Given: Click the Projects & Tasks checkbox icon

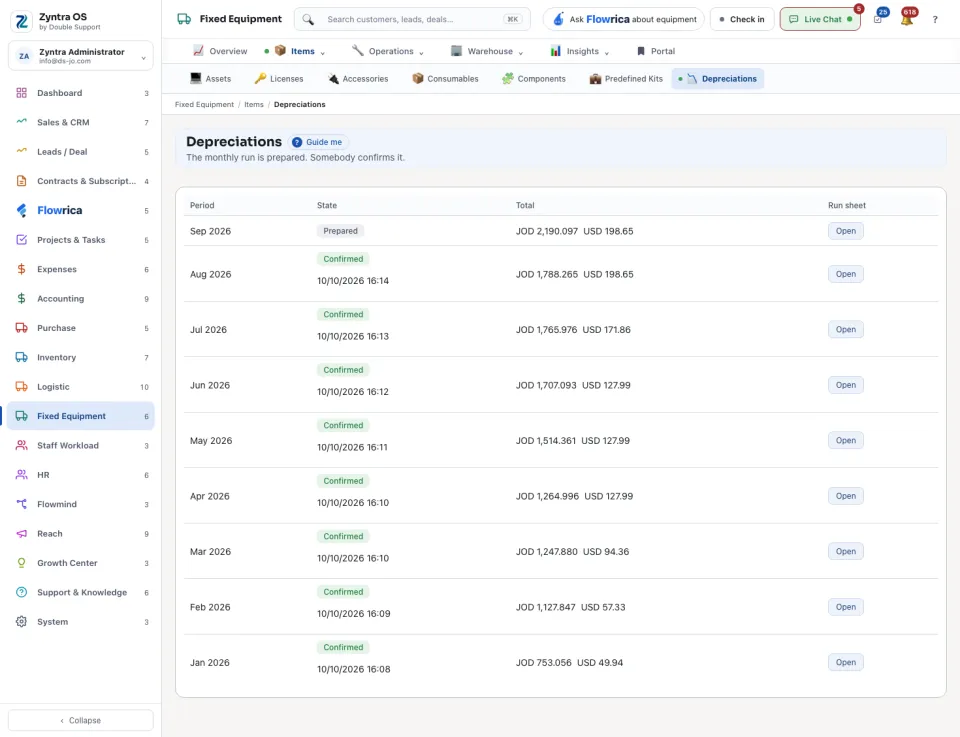Looking at the screenshot, I should [x=21, y=240].
